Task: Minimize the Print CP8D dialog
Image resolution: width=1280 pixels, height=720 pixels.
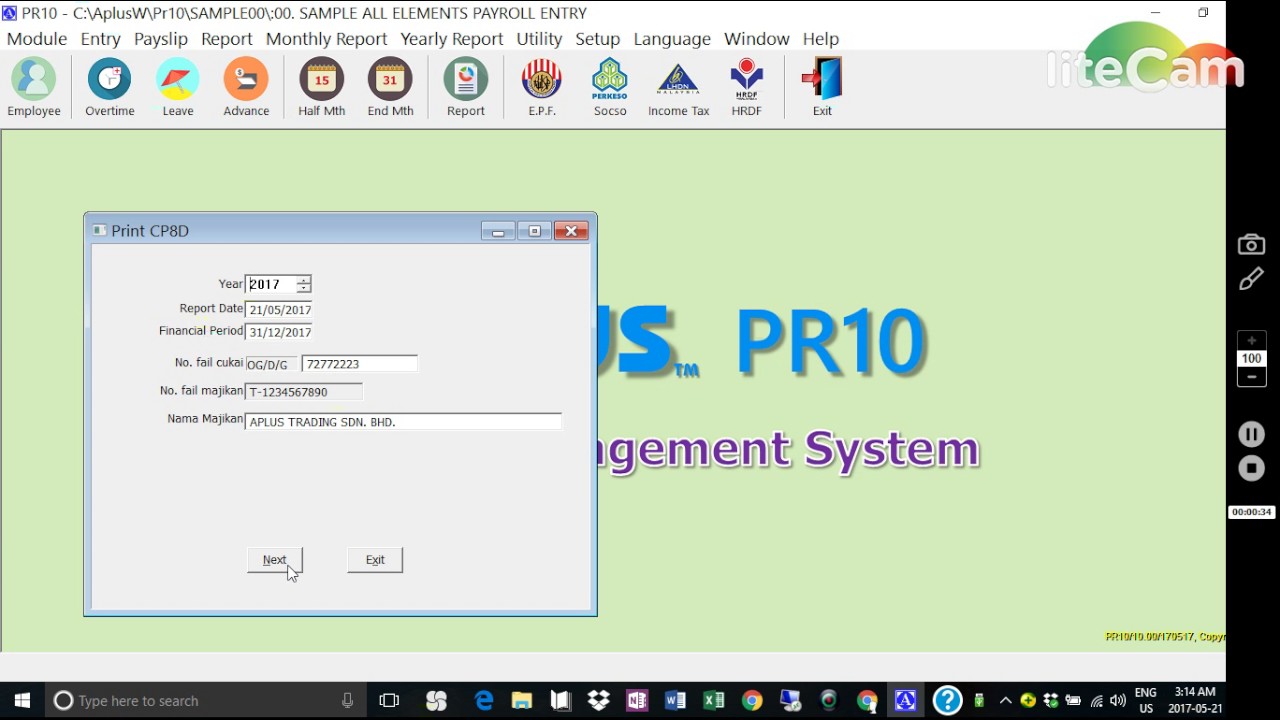Action: click(x=498, y=231)
